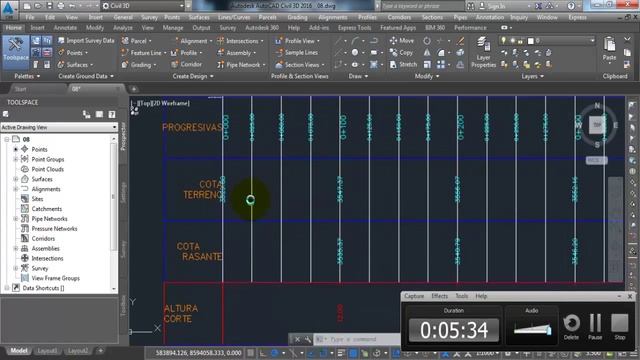Select the Move tool
Screen dimensions: 640x360
tap(402, 40)
